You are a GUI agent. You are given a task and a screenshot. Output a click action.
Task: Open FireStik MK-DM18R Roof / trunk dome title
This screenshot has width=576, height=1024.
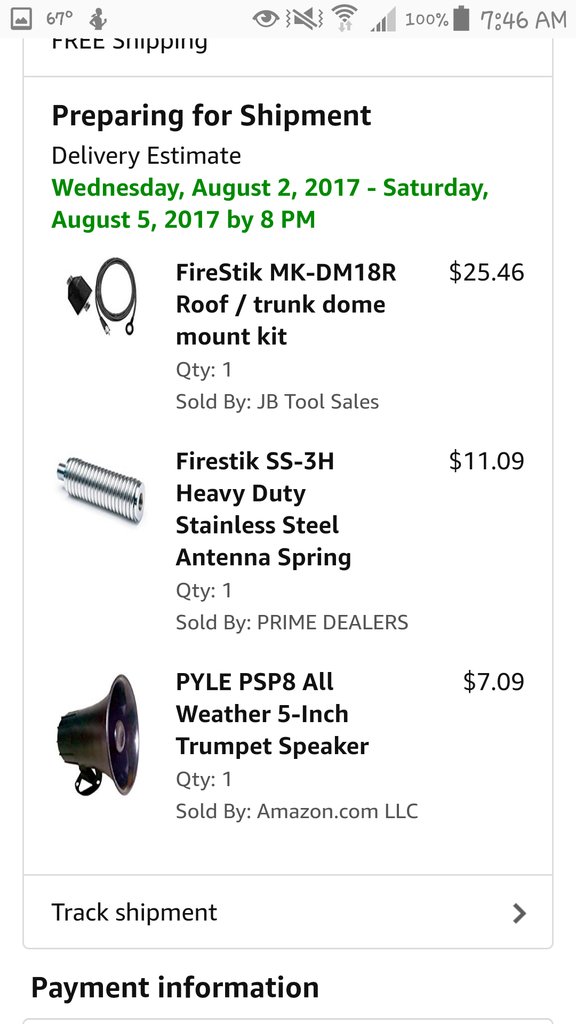pos(286,304)
